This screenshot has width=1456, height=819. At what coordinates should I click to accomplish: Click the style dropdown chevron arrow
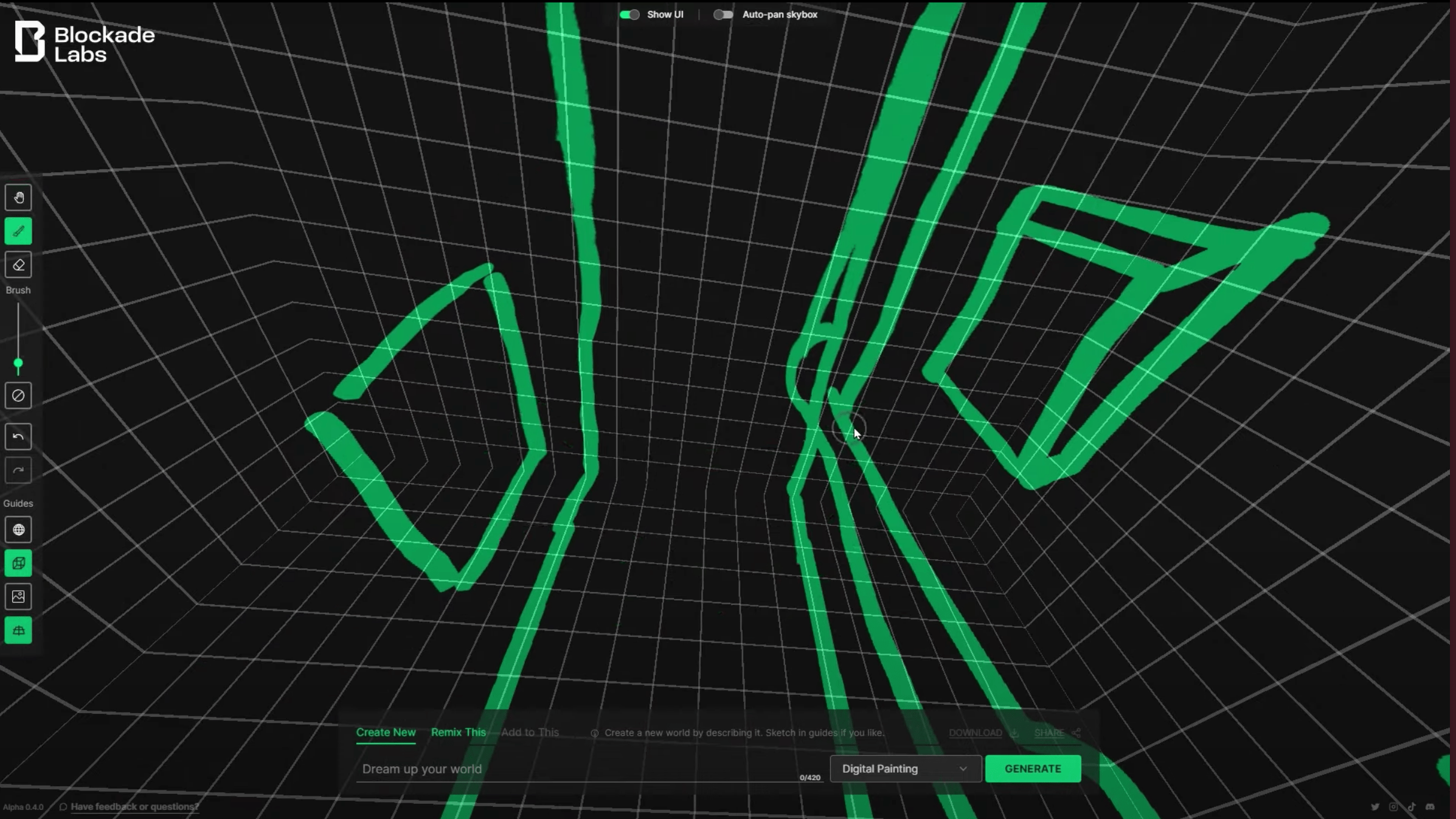point(963,769)
